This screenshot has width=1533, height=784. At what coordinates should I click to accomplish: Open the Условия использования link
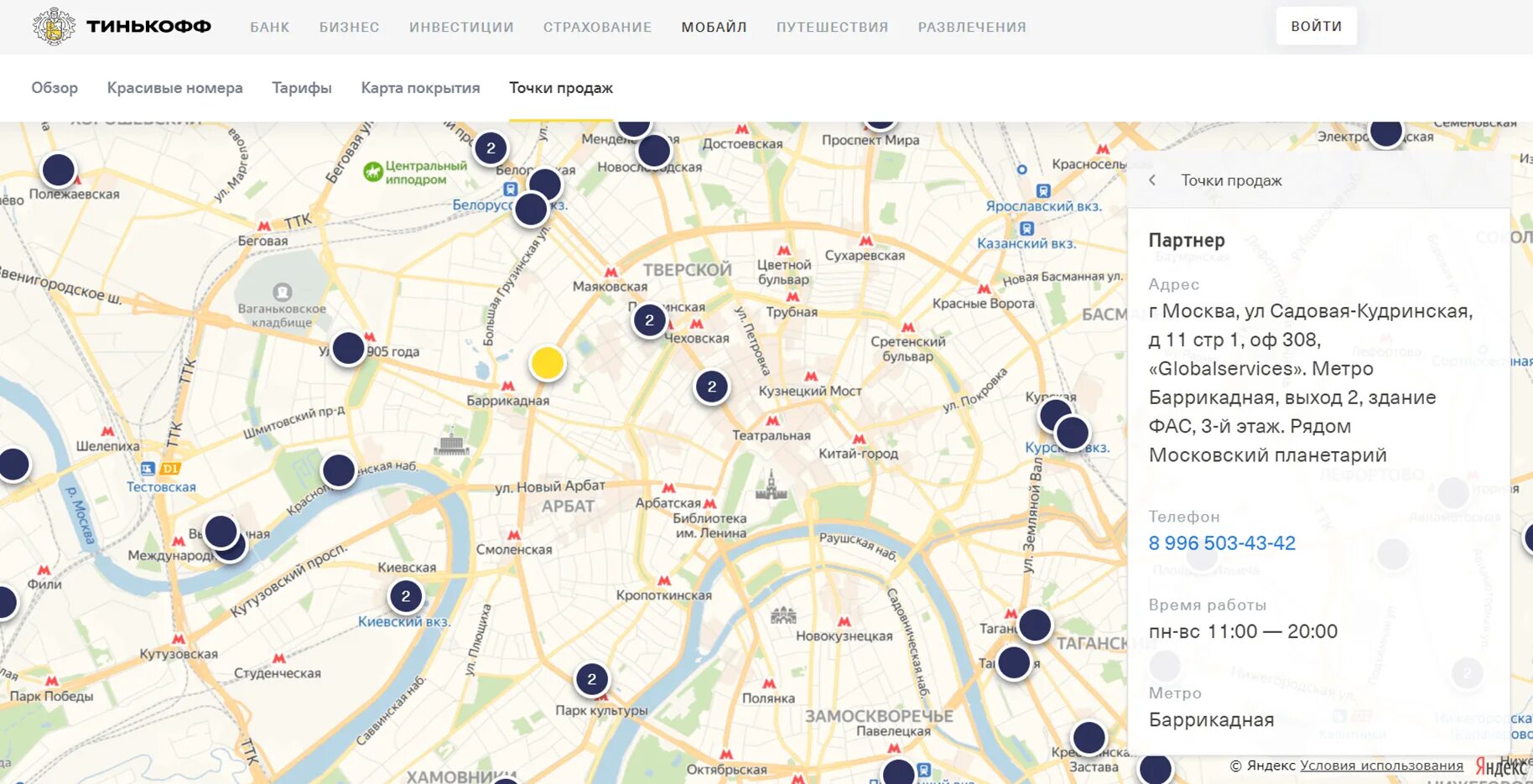pyautogui.click(x=1381, y=766)
